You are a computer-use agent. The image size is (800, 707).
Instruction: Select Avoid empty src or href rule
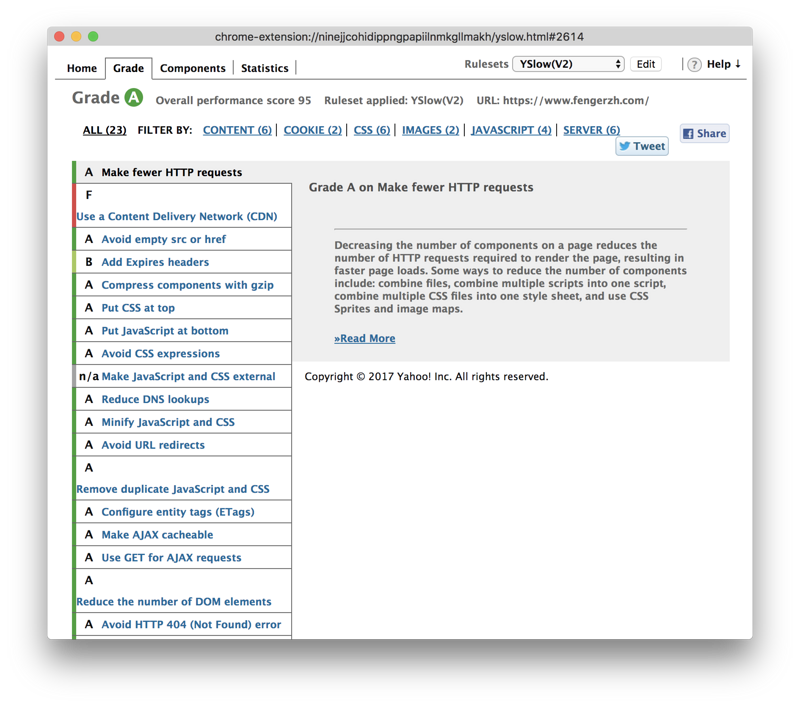click(183, 239)
